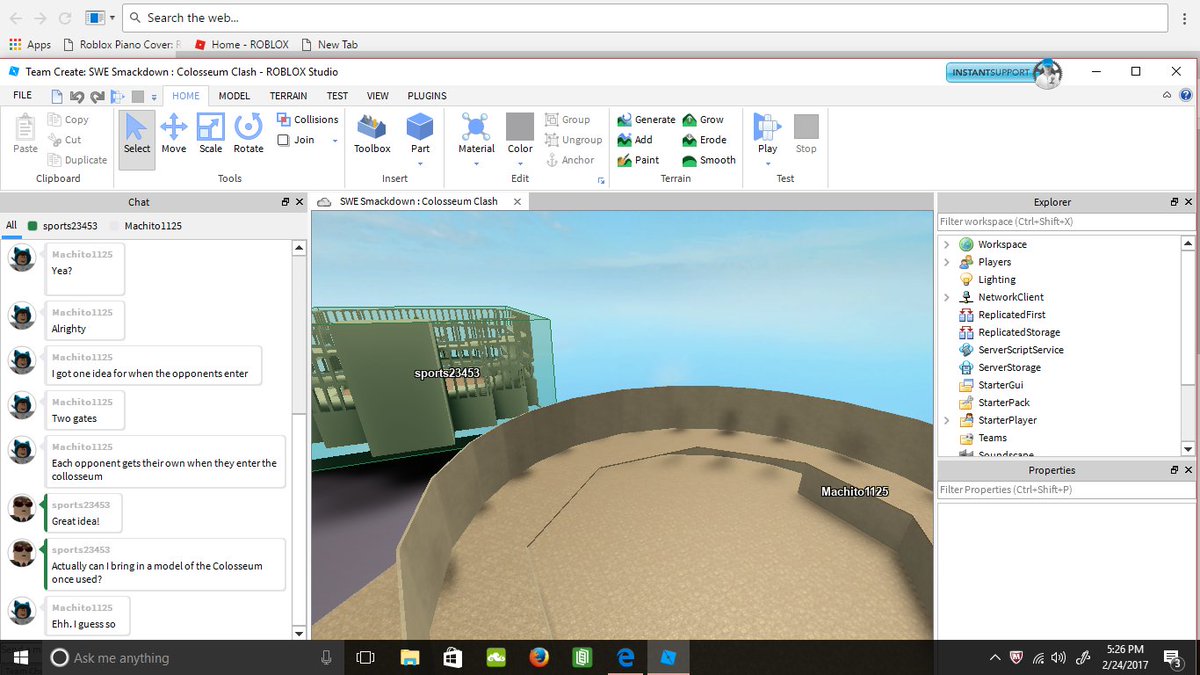1200x675 pixels.
Task: Select ReplicatedStorage in the Explorer
Action: click(x=1009, y=332)
